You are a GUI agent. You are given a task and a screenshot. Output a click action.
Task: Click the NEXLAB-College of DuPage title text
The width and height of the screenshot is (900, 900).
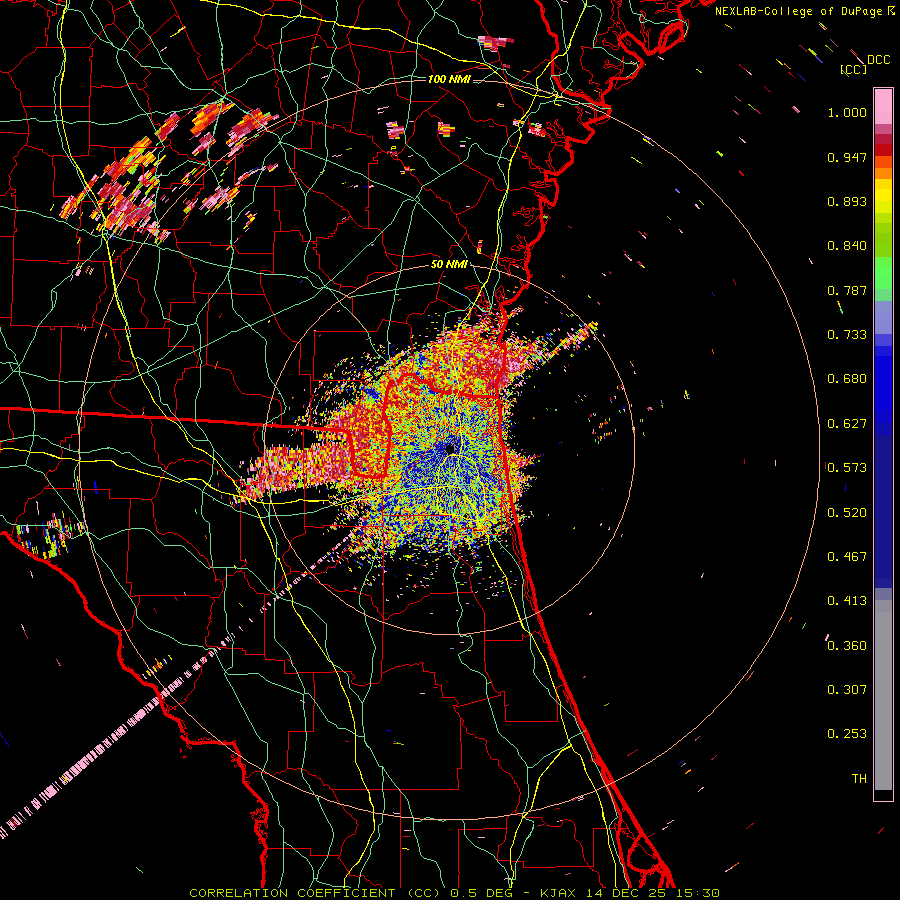pyautogui.click(x=798, y=11)
